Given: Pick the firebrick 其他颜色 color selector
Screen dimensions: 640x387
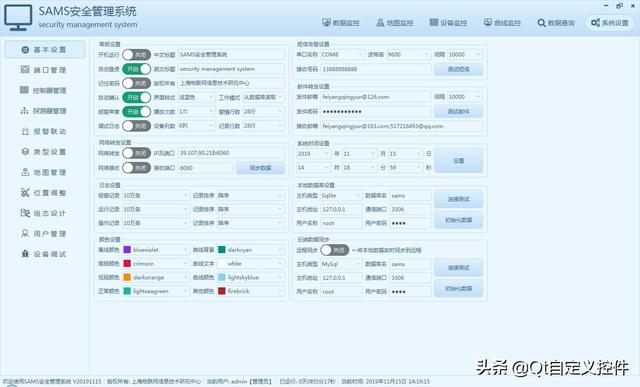Looking at the screenshot, I should click(x=251, y=291).
